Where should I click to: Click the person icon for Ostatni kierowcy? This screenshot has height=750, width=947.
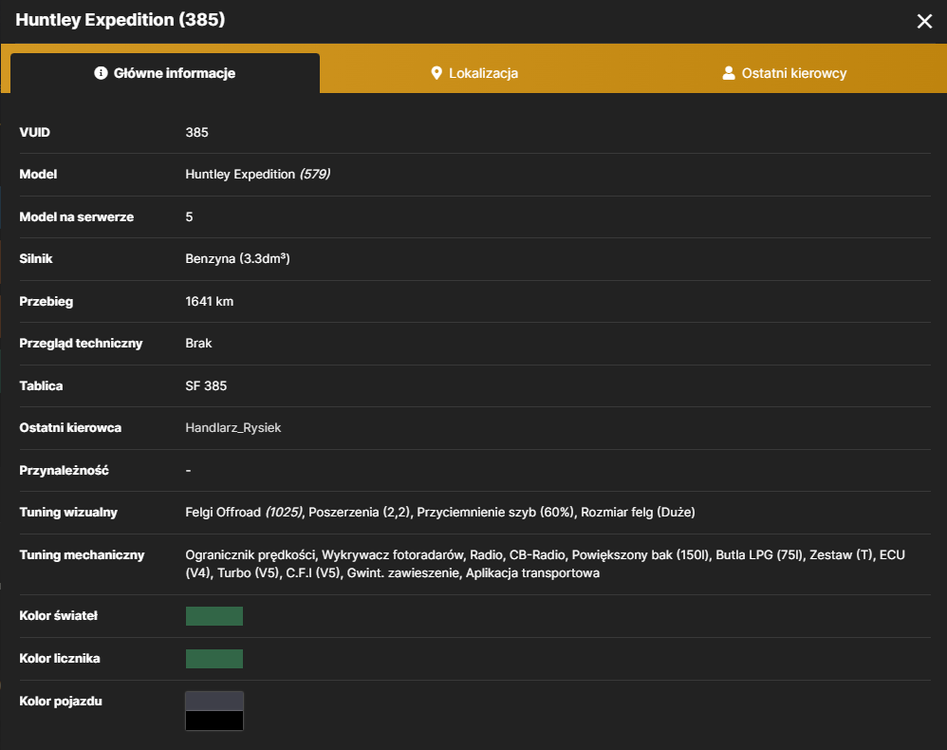tap(729, 73)
